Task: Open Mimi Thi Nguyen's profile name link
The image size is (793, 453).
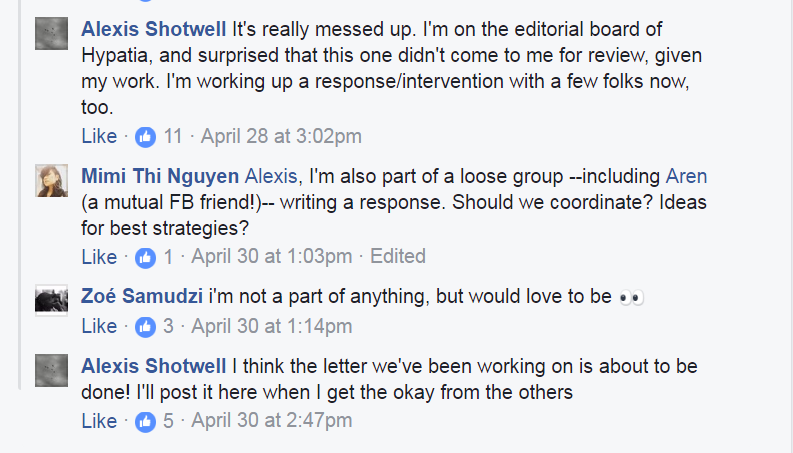Action: click(x=161, y=177)
